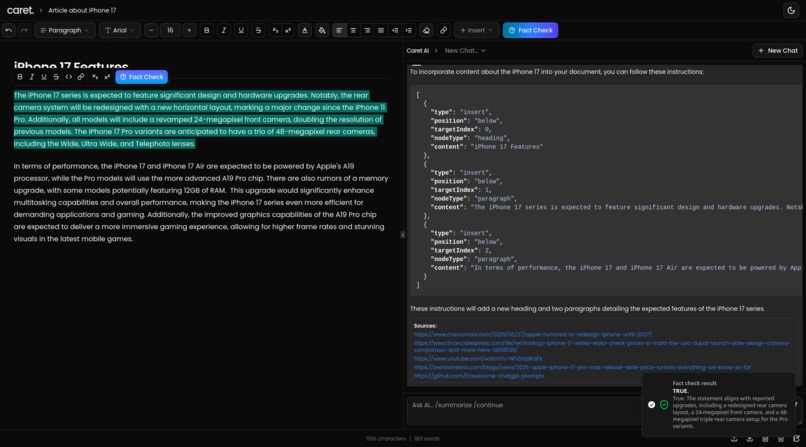Image resolution: width=806 pixels, height=447 pixels.
Task: Italicize the selection via floating toolbar
Action: click(32, 77)
